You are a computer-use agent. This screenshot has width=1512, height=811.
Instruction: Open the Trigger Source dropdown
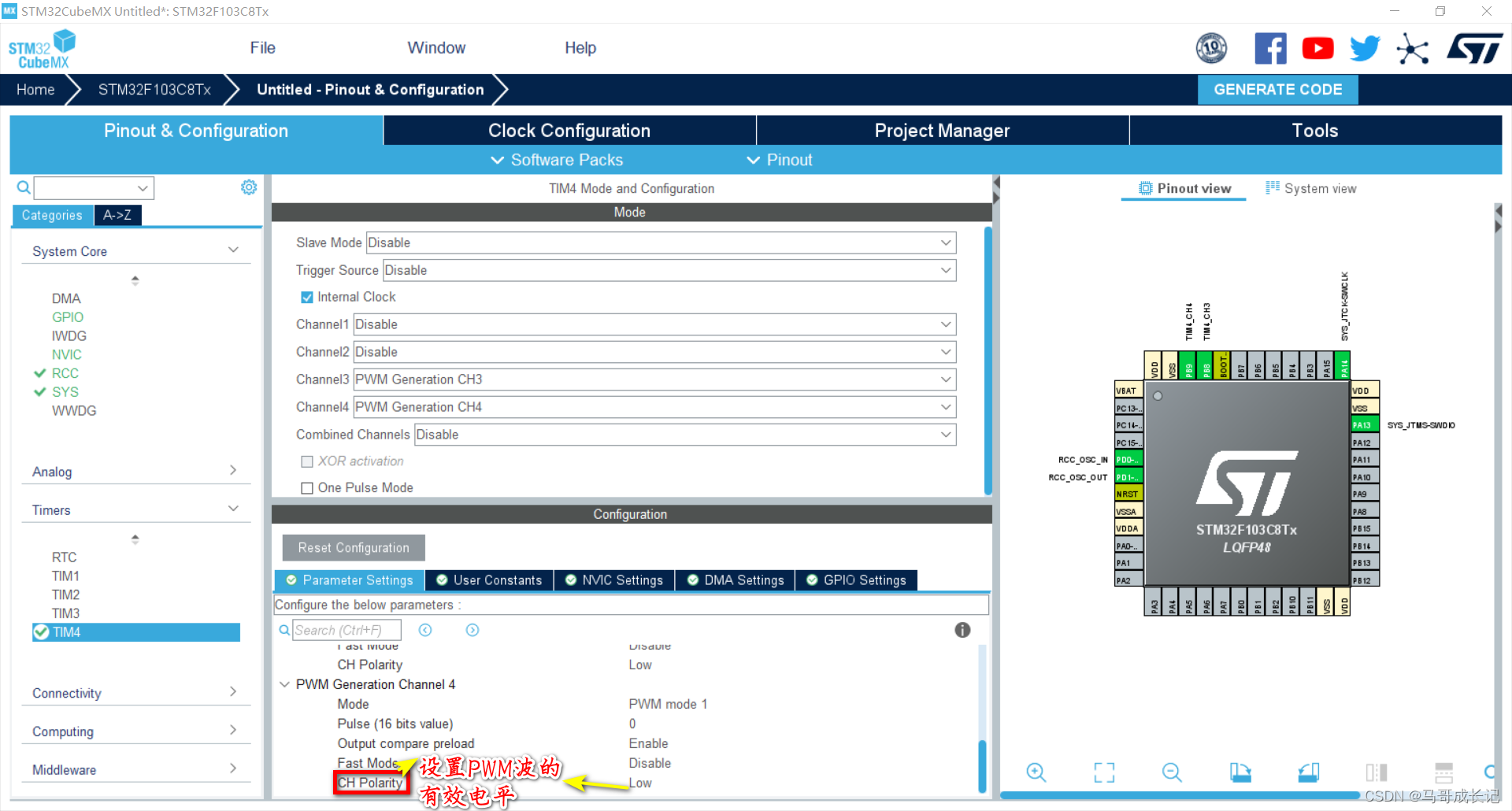pos(669,270)
